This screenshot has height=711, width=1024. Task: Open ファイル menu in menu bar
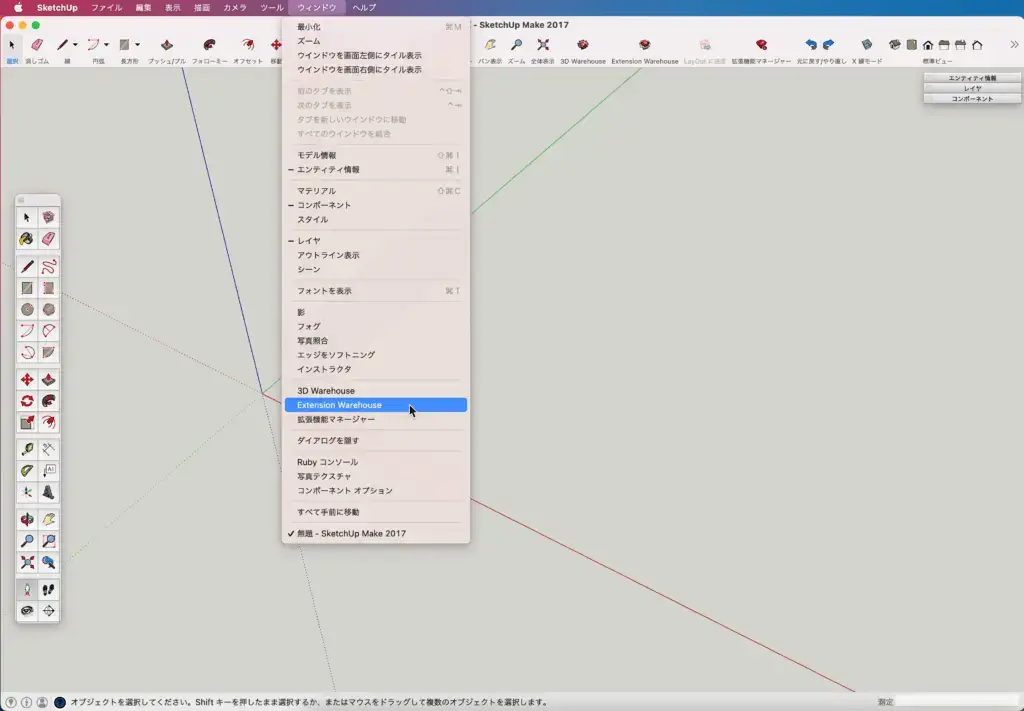click(x=106, y=8)
